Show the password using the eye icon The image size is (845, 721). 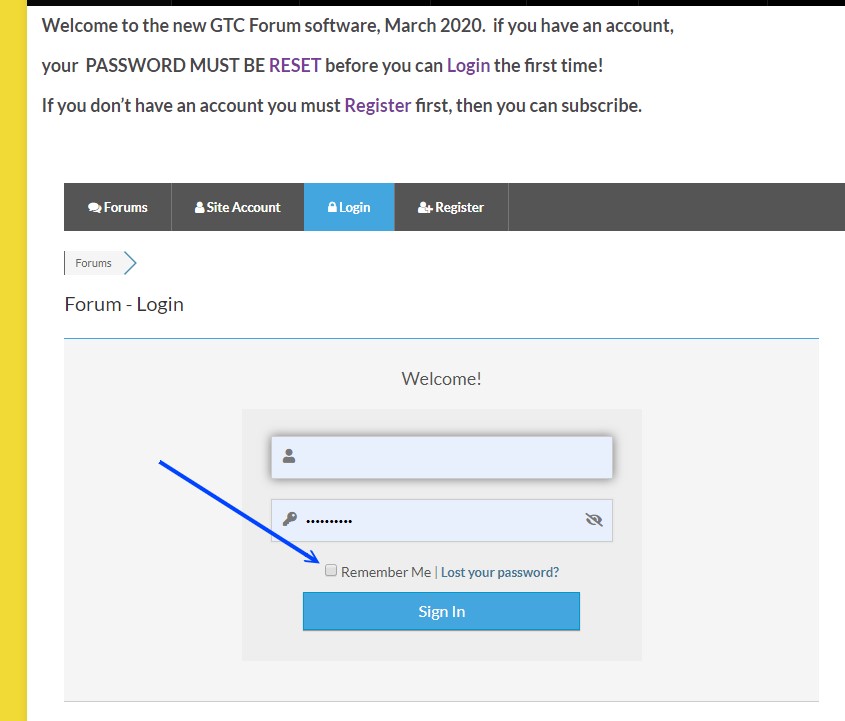pyautogui.click(x=594, y=520)
